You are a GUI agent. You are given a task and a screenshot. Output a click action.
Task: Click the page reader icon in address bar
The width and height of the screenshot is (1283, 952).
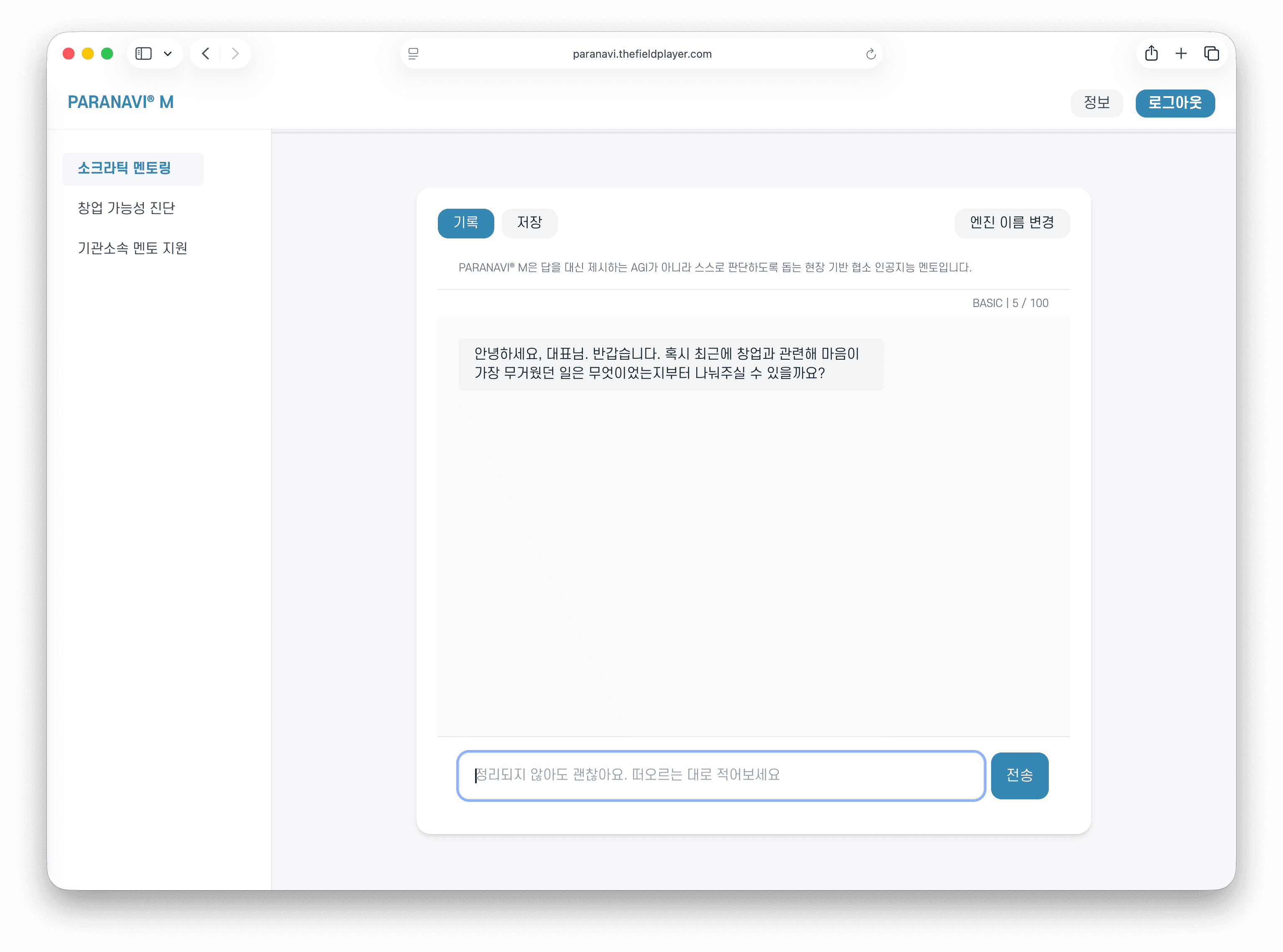(413, 54)
